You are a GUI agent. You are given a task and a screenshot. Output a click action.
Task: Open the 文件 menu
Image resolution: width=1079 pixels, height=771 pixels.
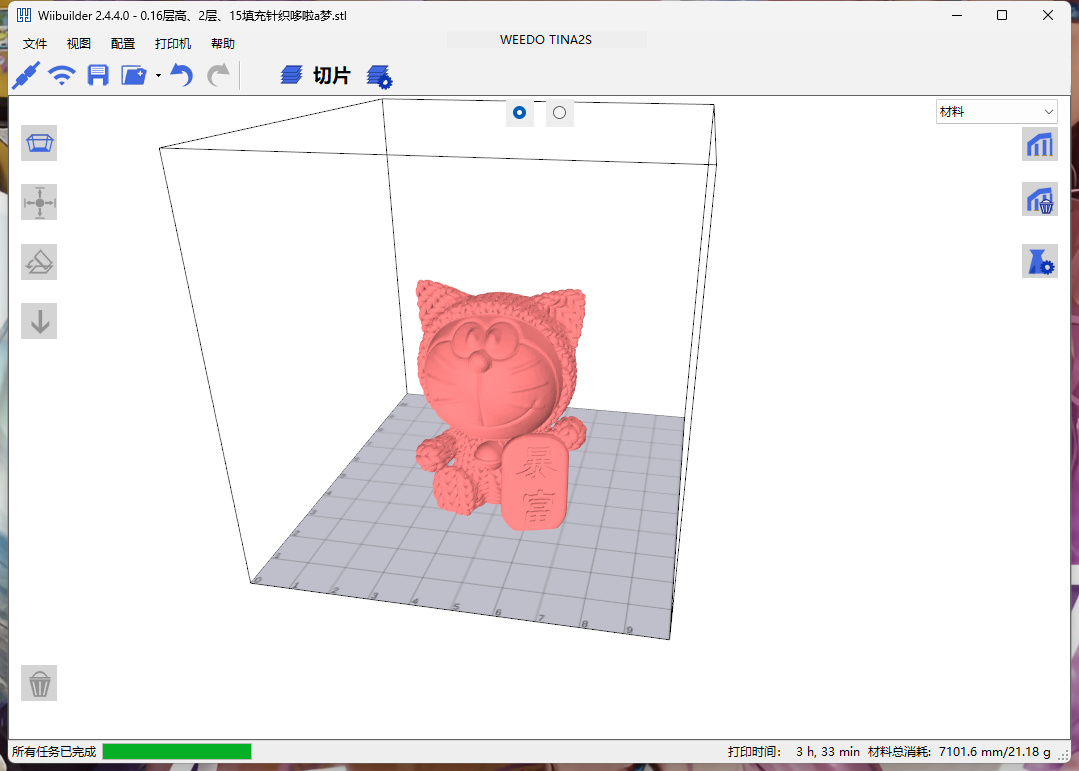pyautogui.click(x=34, y=43)
